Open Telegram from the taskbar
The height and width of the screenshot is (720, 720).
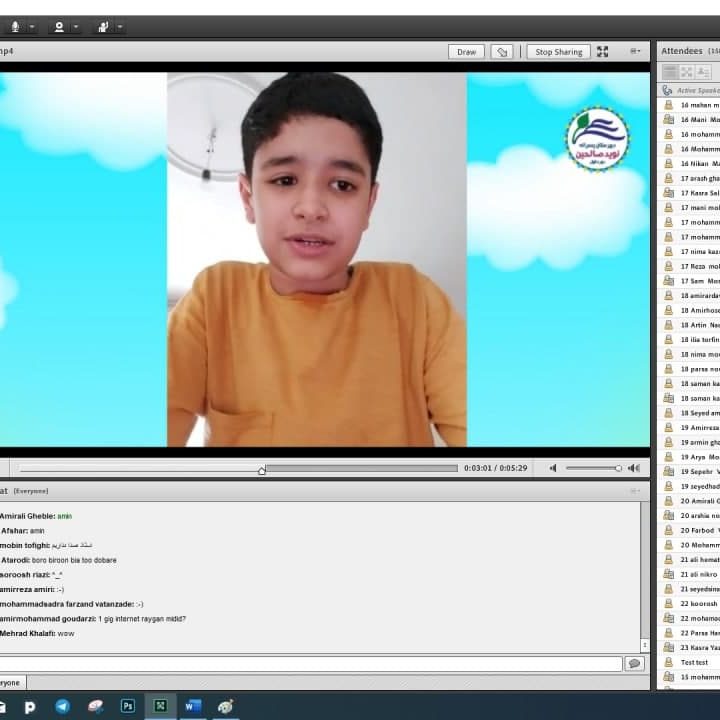click(62, 706)
